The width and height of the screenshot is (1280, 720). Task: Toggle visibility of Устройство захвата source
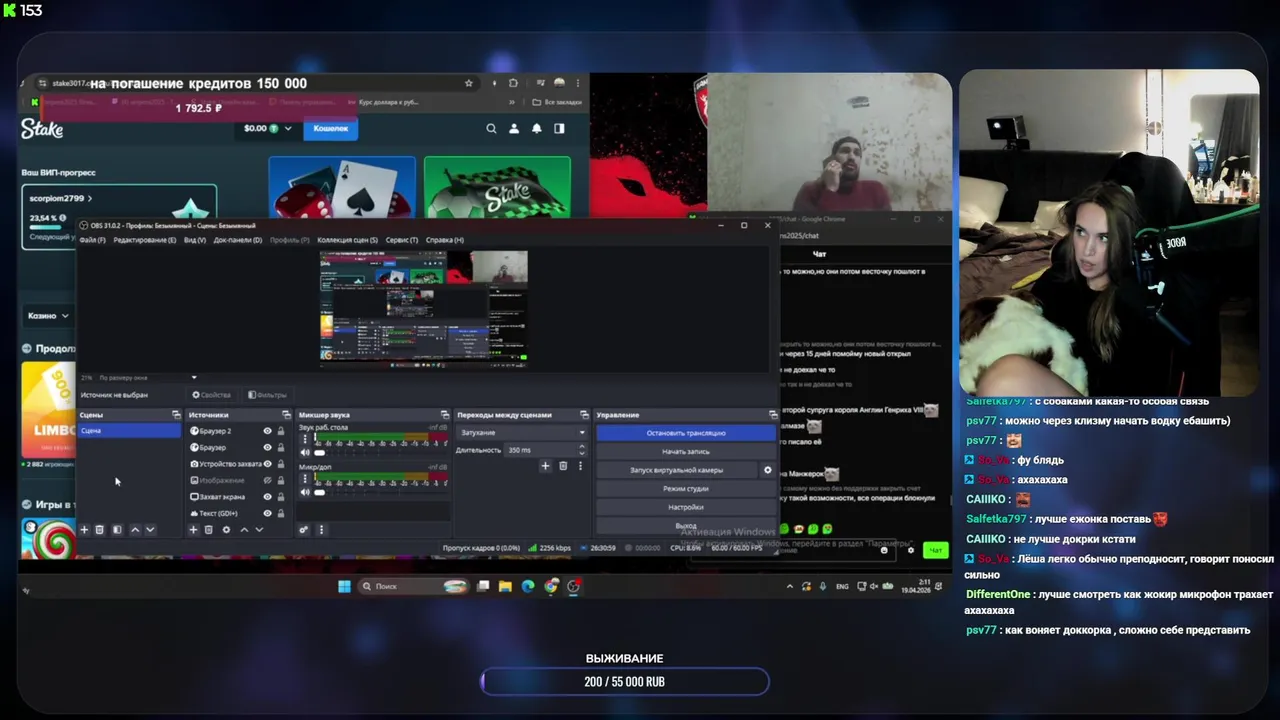pyautogui.click(x=267, y=464)
